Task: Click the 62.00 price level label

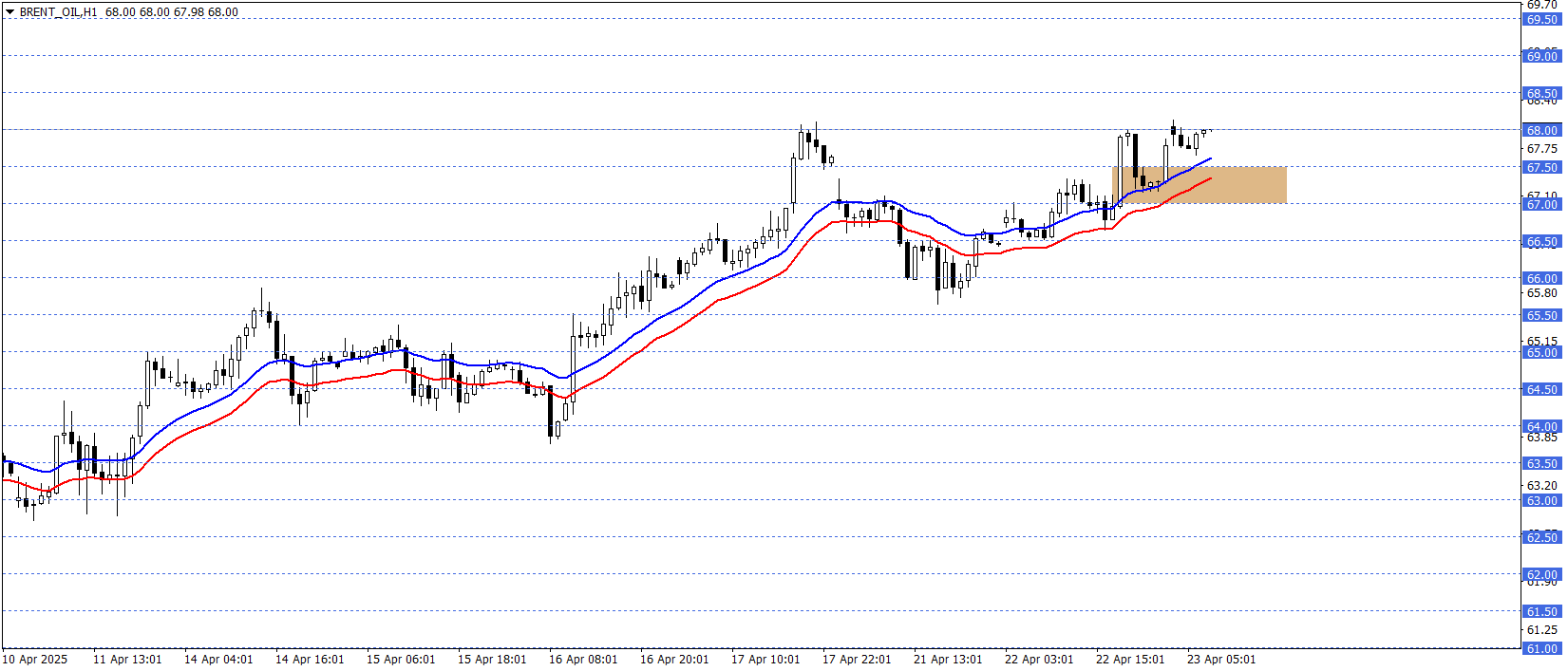Action: pyautogui.click(x=1542, y=574)
